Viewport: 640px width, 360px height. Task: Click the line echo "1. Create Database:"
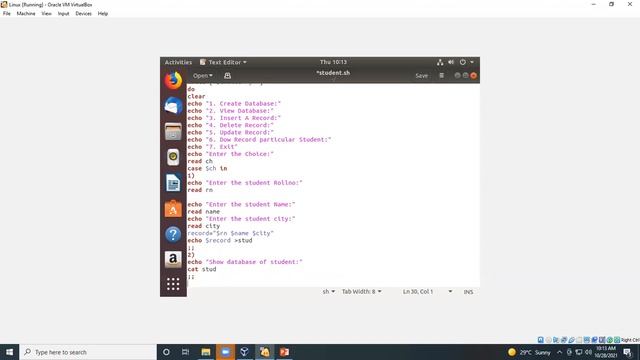click(234, 104)
